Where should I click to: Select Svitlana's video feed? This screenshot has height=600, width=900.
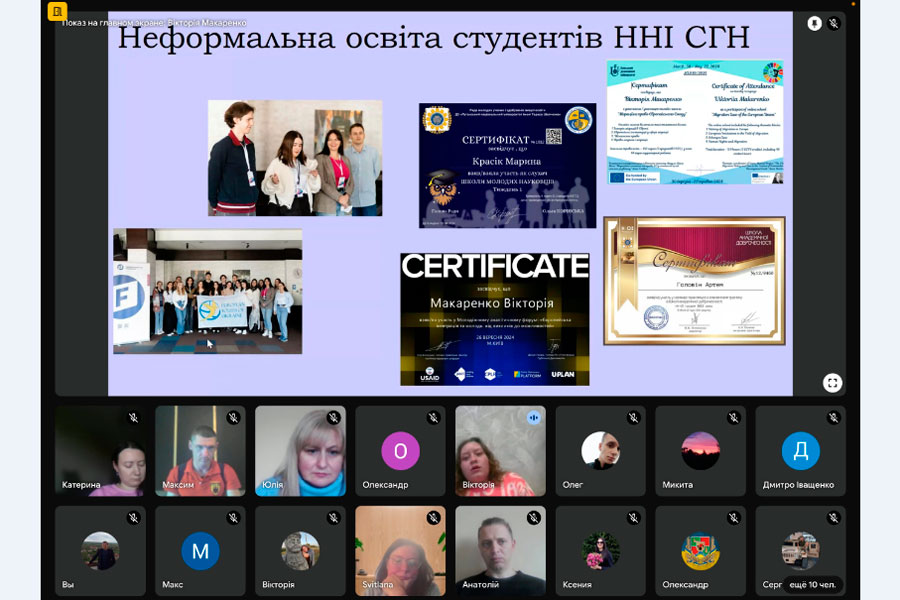coord(400,551)
